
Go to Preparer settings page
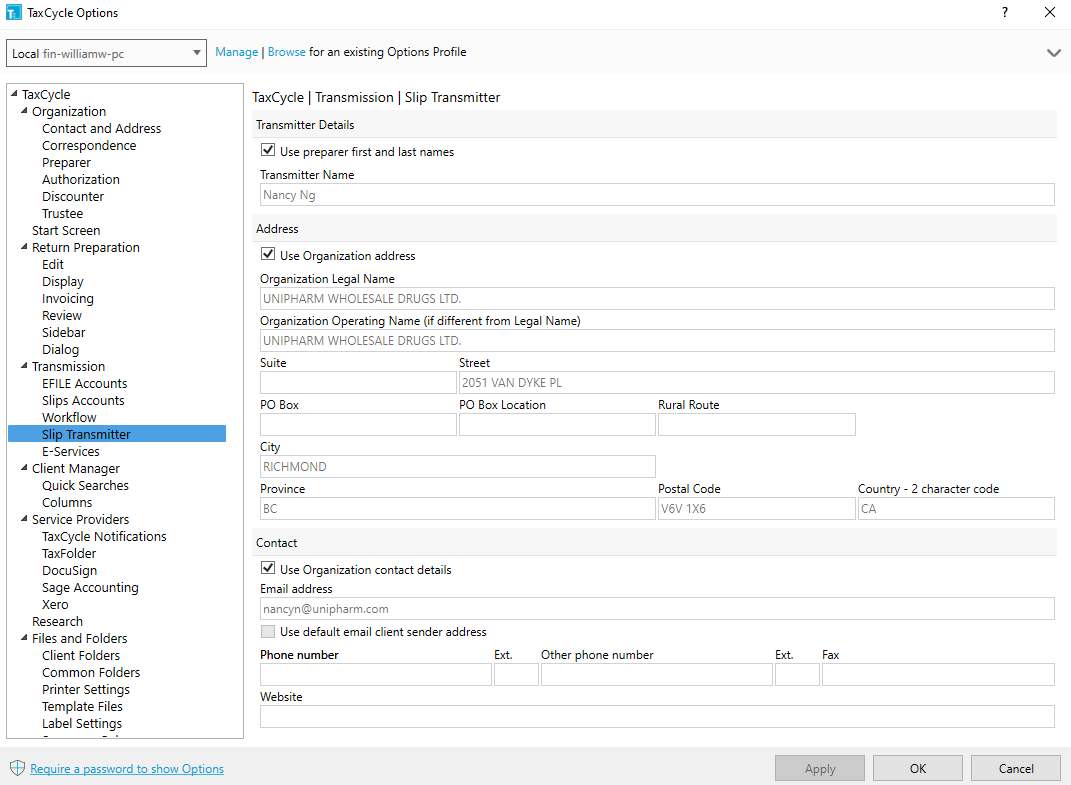click(x=66, y=163)
